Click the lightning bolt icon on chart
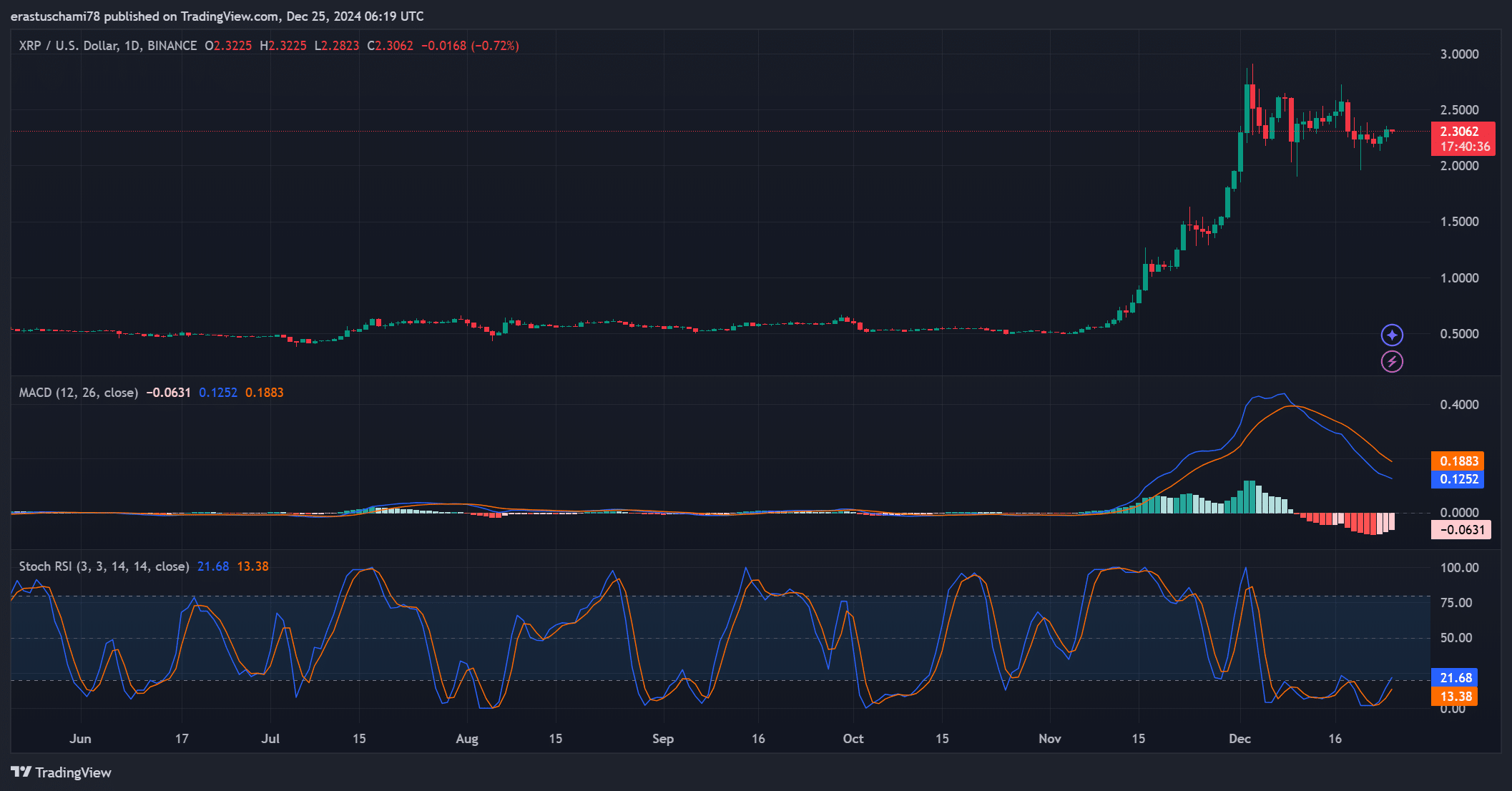 click(x=1392, y=362)
